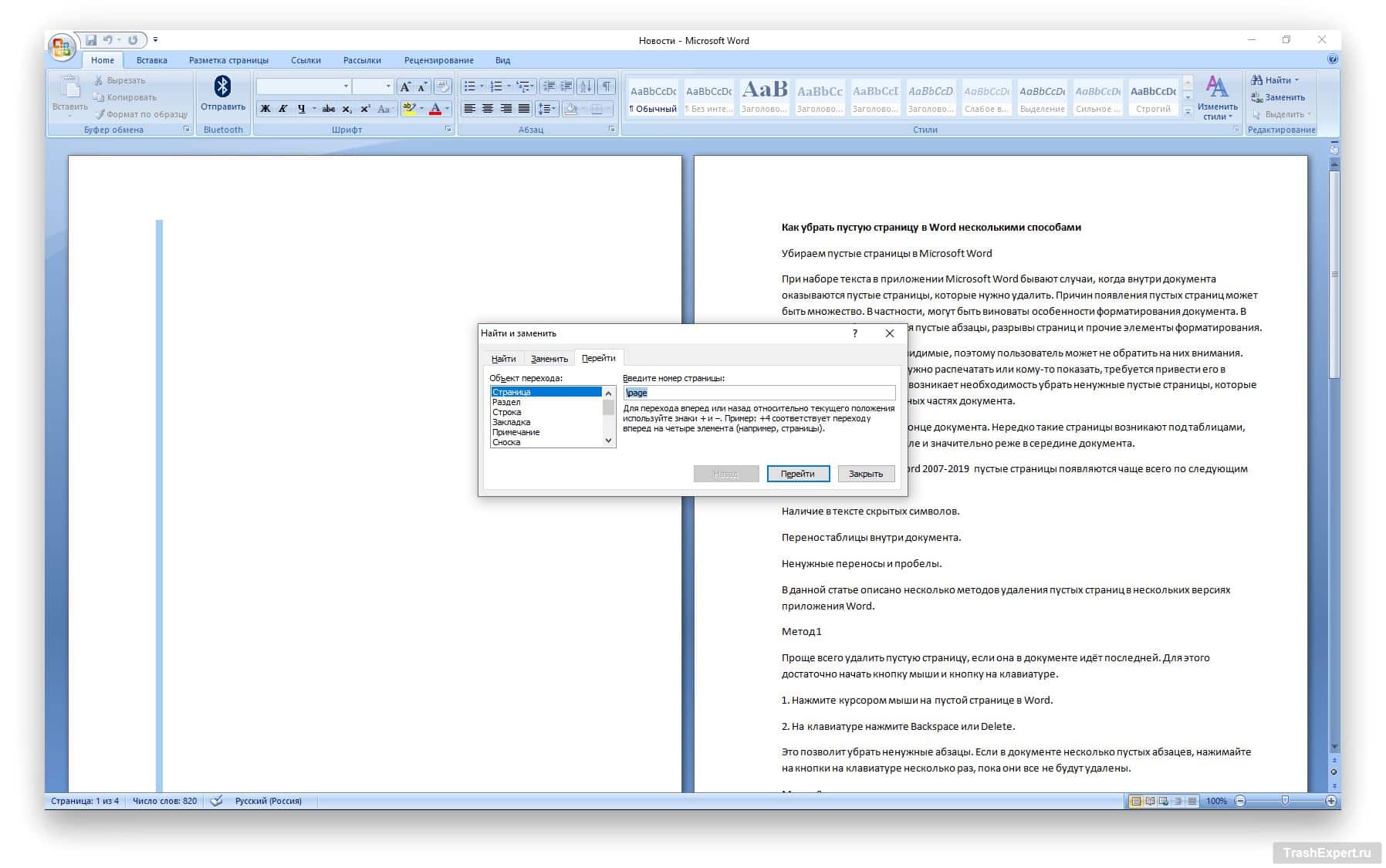1386x868 pixels.
Task: Open the Рецензирование ribbon tab
Action: coord(438,60)
